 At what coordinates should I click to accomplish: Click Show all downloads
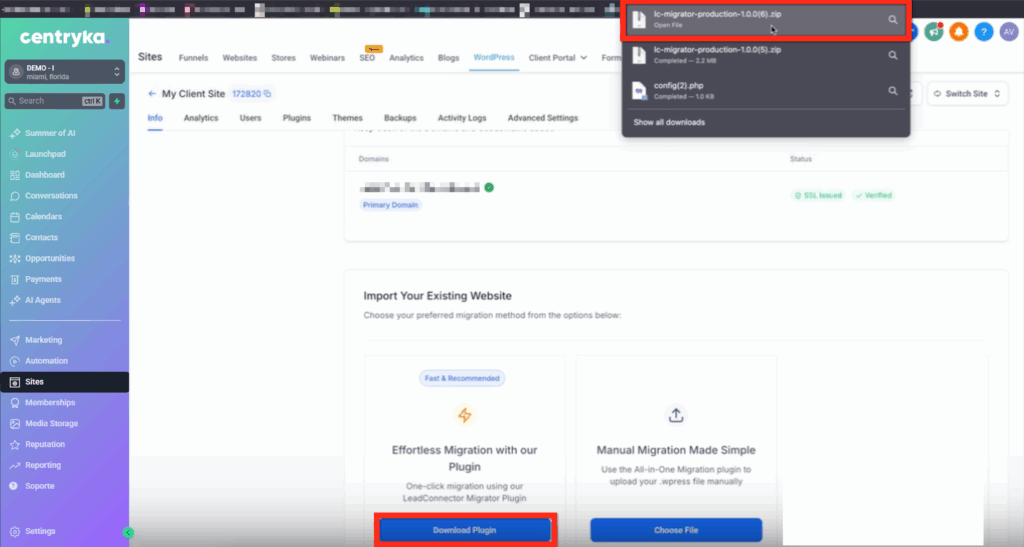tap(669, 123)
